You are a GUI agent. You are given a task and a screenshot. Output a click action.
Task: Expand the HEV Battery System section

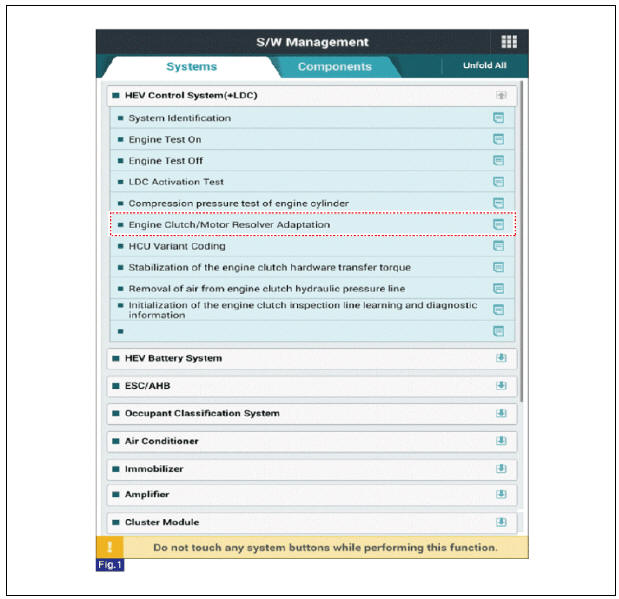point(501,358)
